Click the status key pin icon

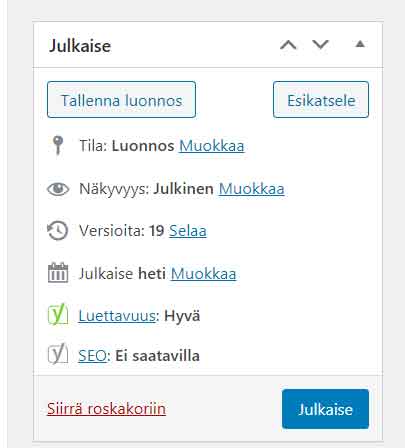coord(58,145)
